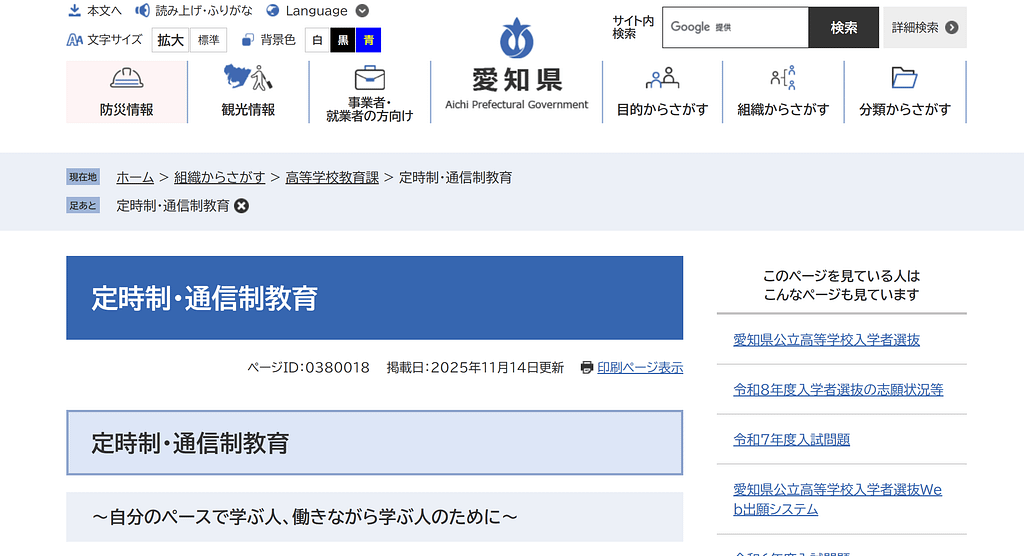Switch background color to black (黒)

[343, 40]
